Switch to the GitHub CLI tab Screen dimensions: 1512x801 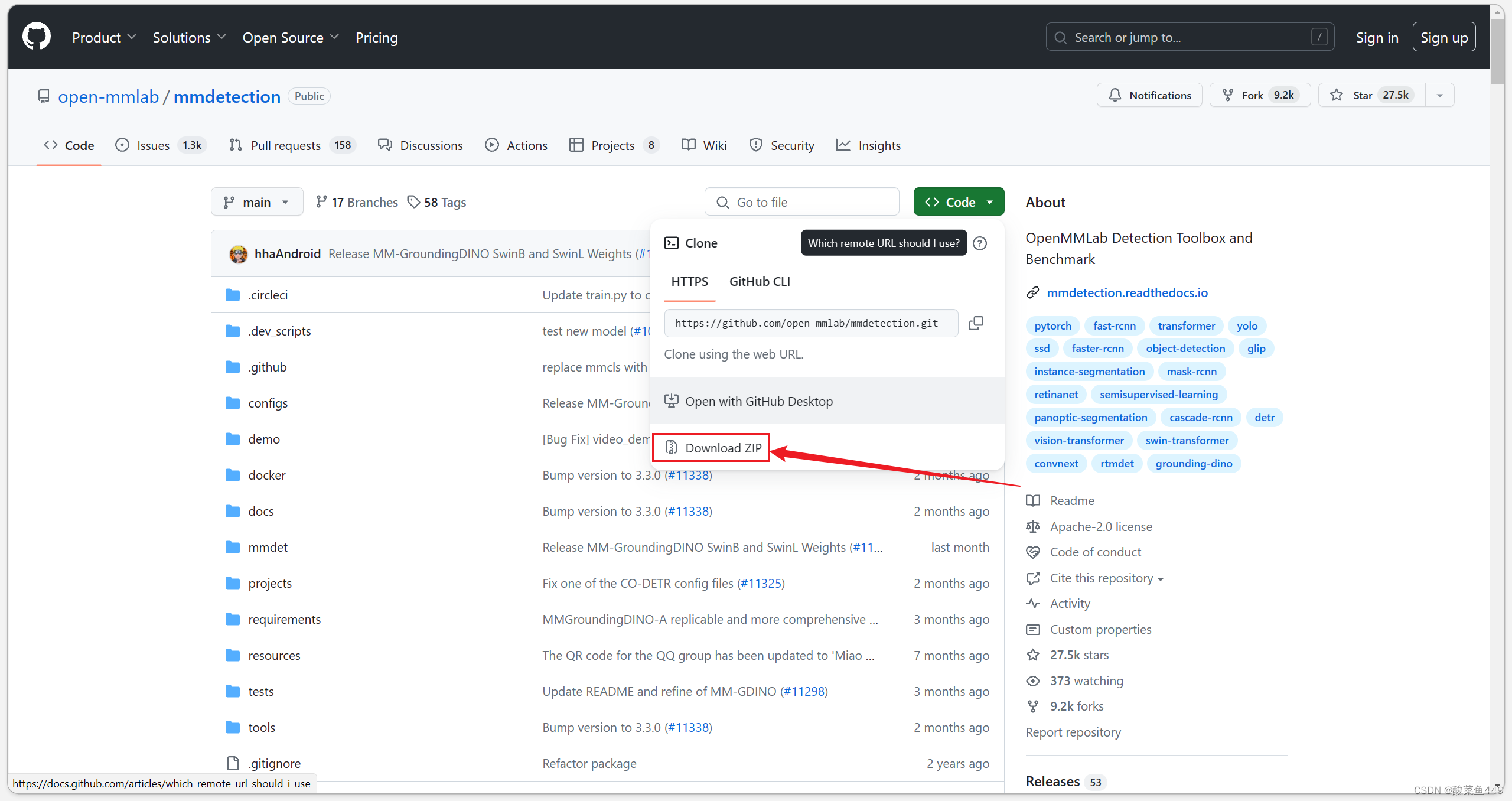tap(759, 282)
